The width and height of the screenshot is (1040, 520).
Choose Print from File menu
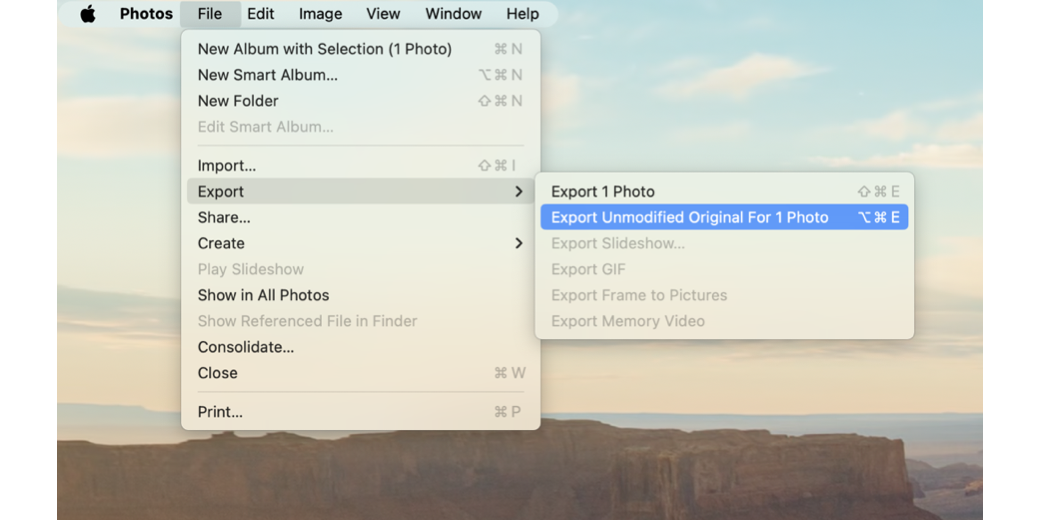[220, 412]
